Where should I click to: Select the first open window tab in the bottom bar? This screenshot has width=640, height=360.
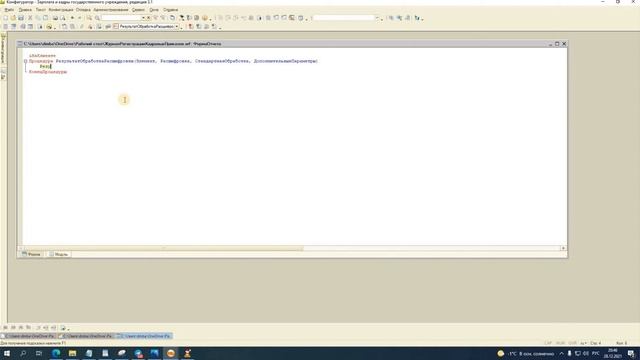pos(29,336)
